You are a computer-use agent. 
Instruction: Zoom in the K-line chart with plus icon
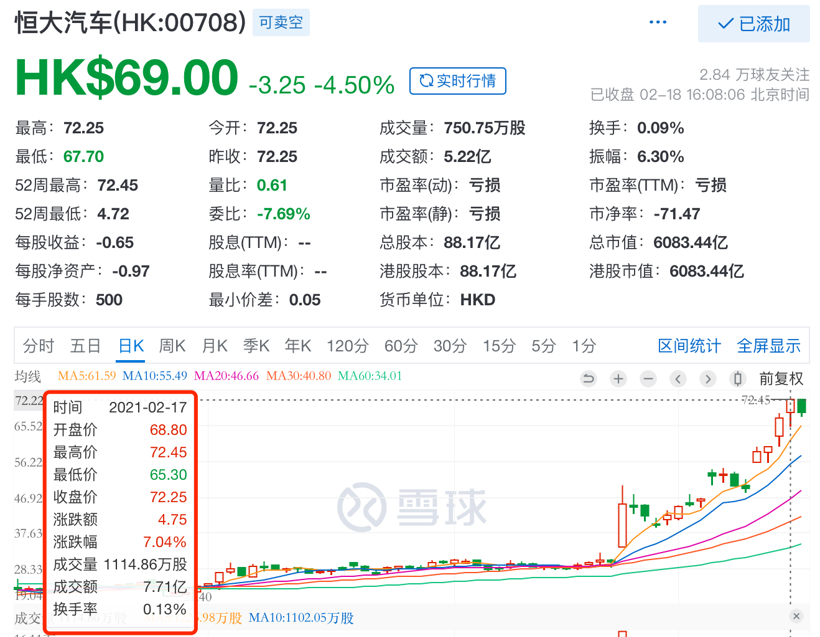(x=619, y=379)
